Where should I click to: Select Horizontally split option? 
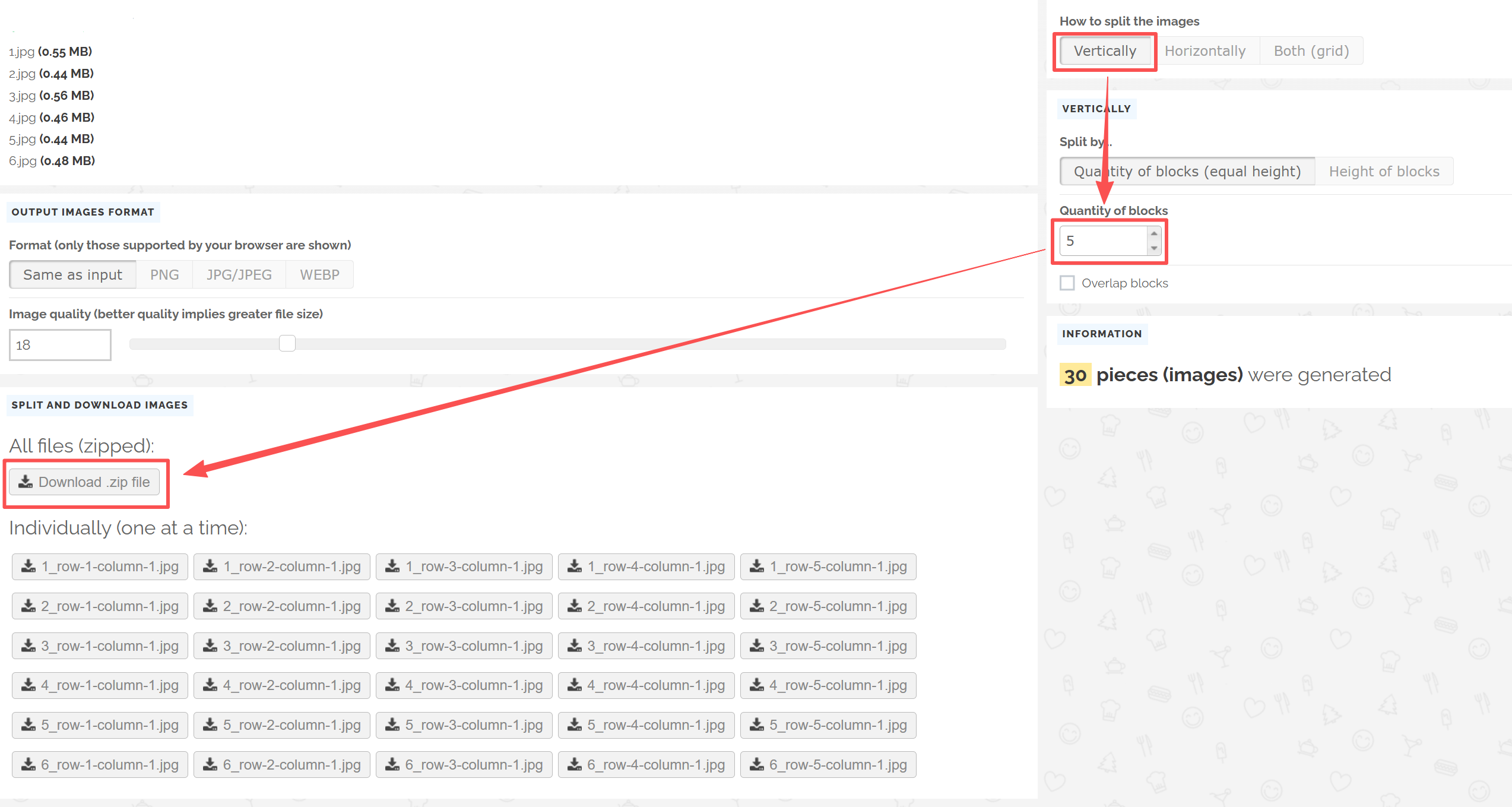tap(1205, 51)
